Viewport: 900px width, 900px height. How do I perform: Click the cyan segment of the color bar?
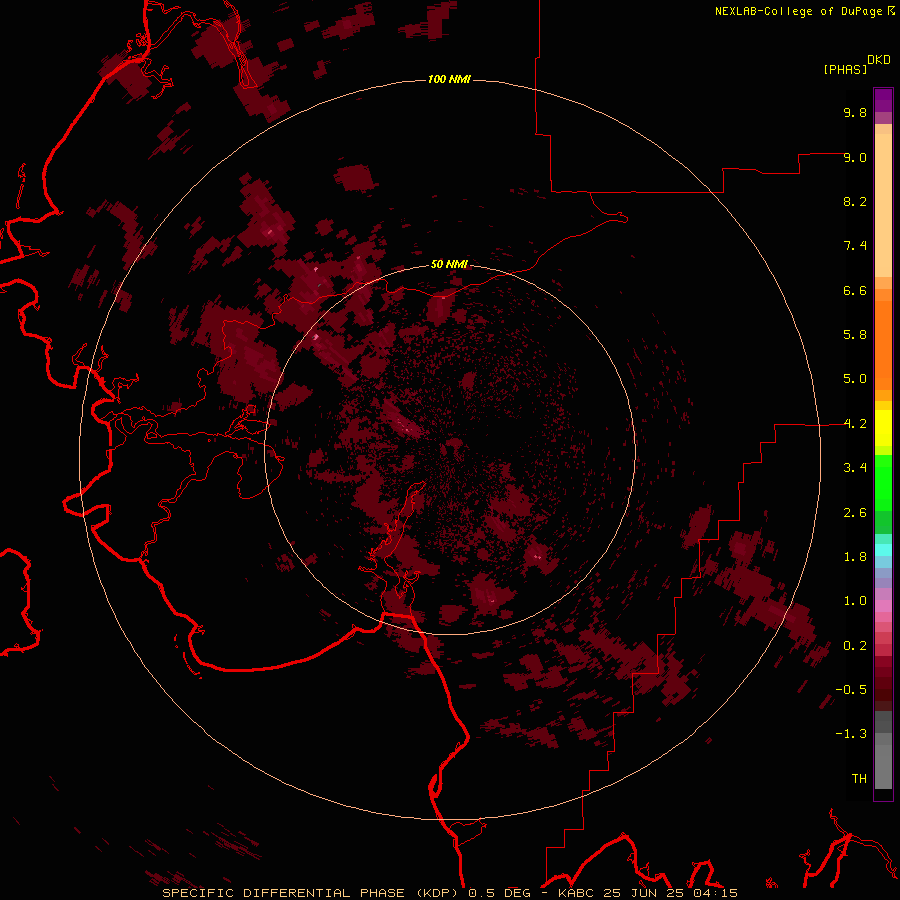pos(883,549)
